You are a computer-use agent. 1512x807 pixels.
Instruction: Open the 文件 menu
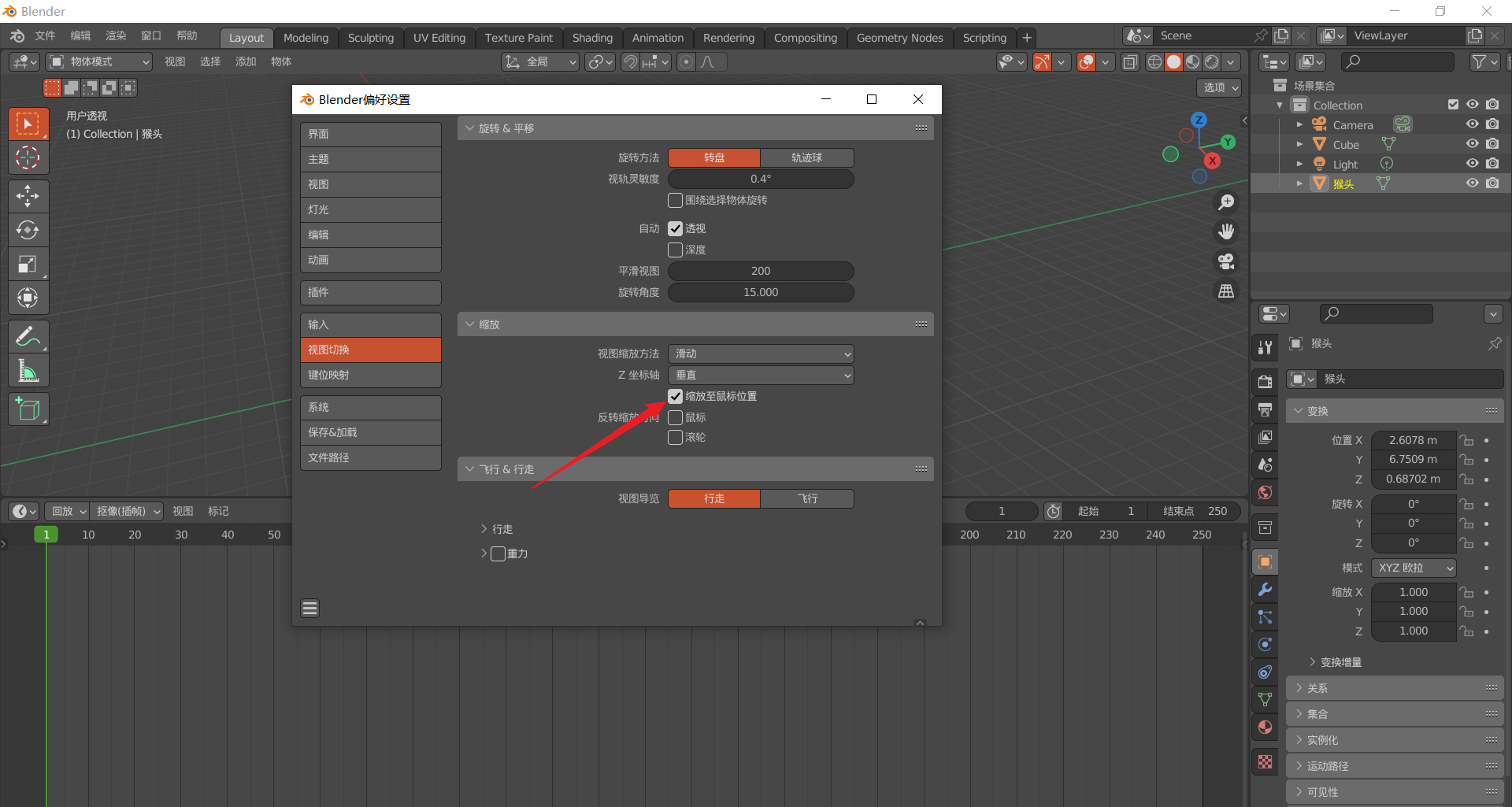(x=45, y=35)
